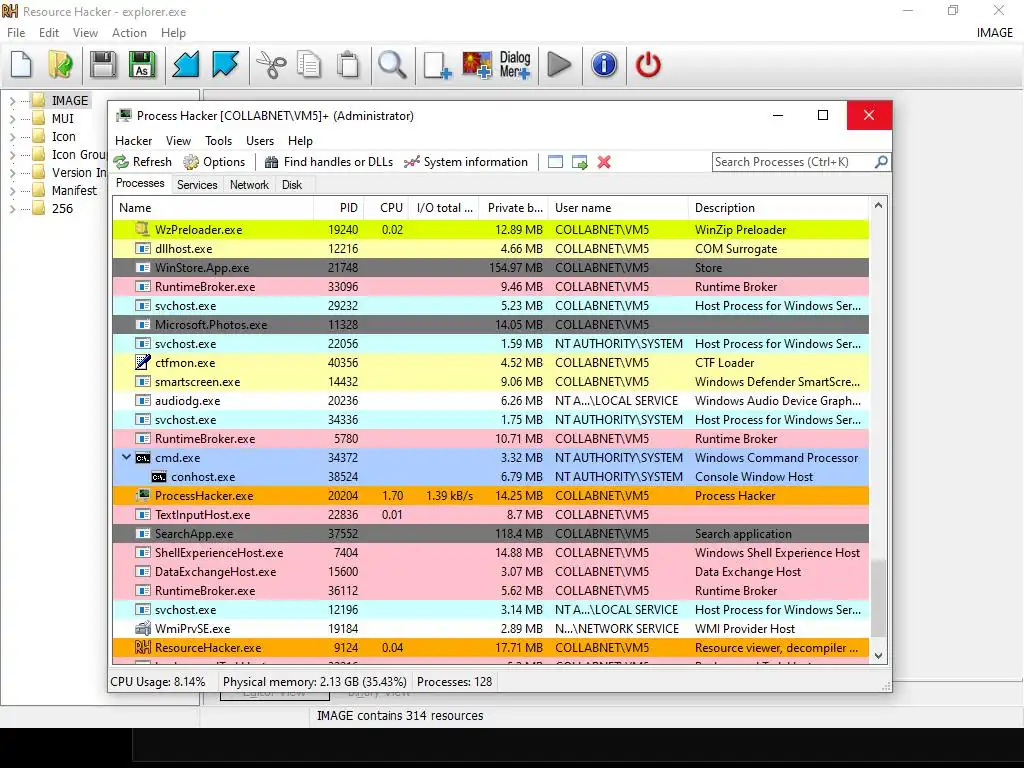Screen dimensions: 1024x768
Task: Click the Copy pages icon
Action: [x=309, y=65]
